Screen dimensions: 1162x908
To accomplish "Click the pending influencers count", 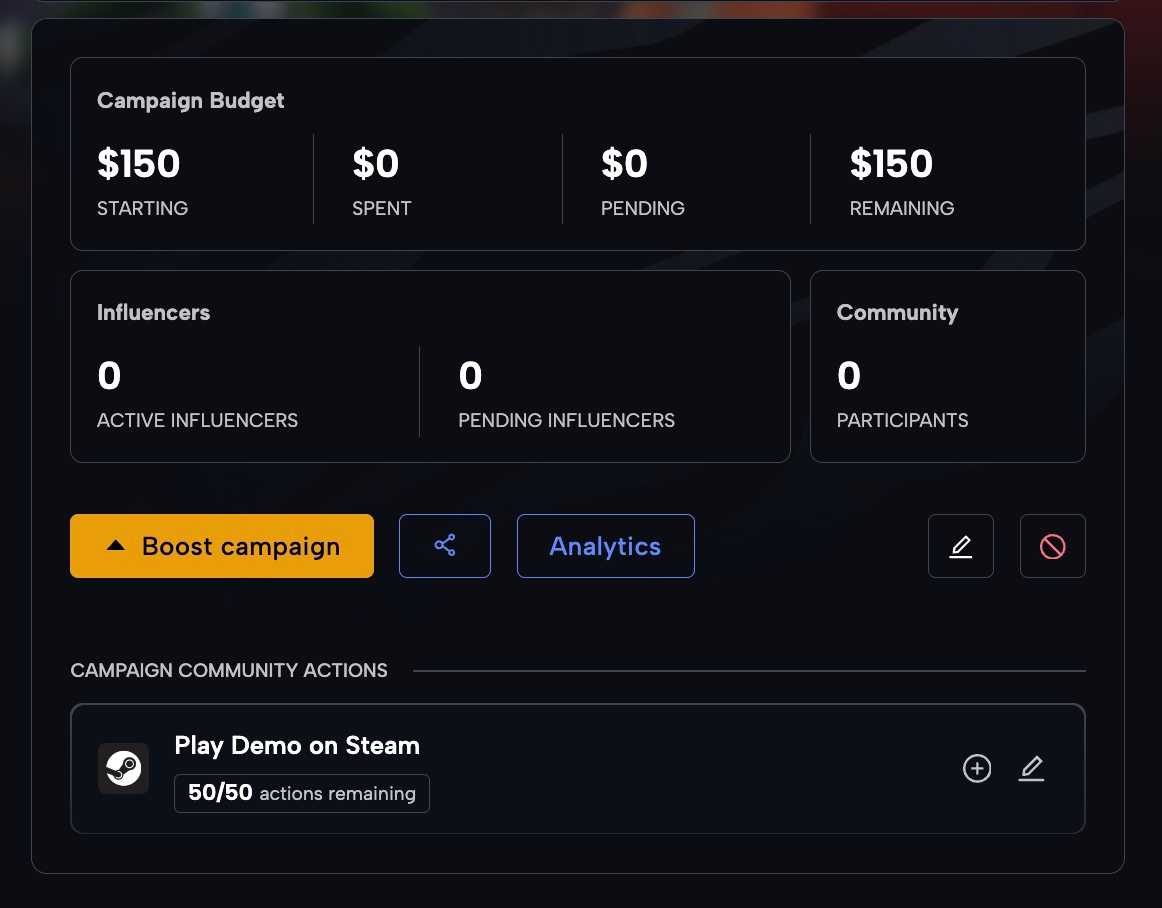I will pos(471,375).
